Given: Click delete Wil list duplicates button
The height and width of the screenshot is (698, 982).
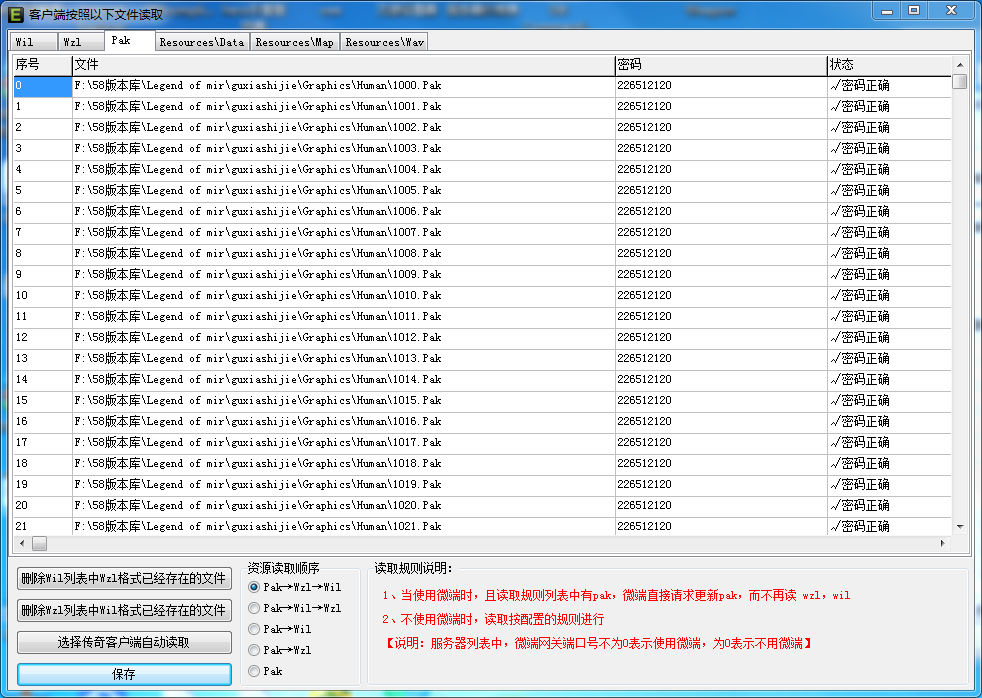Looking at the screenshot, I should tap(124, 578).
